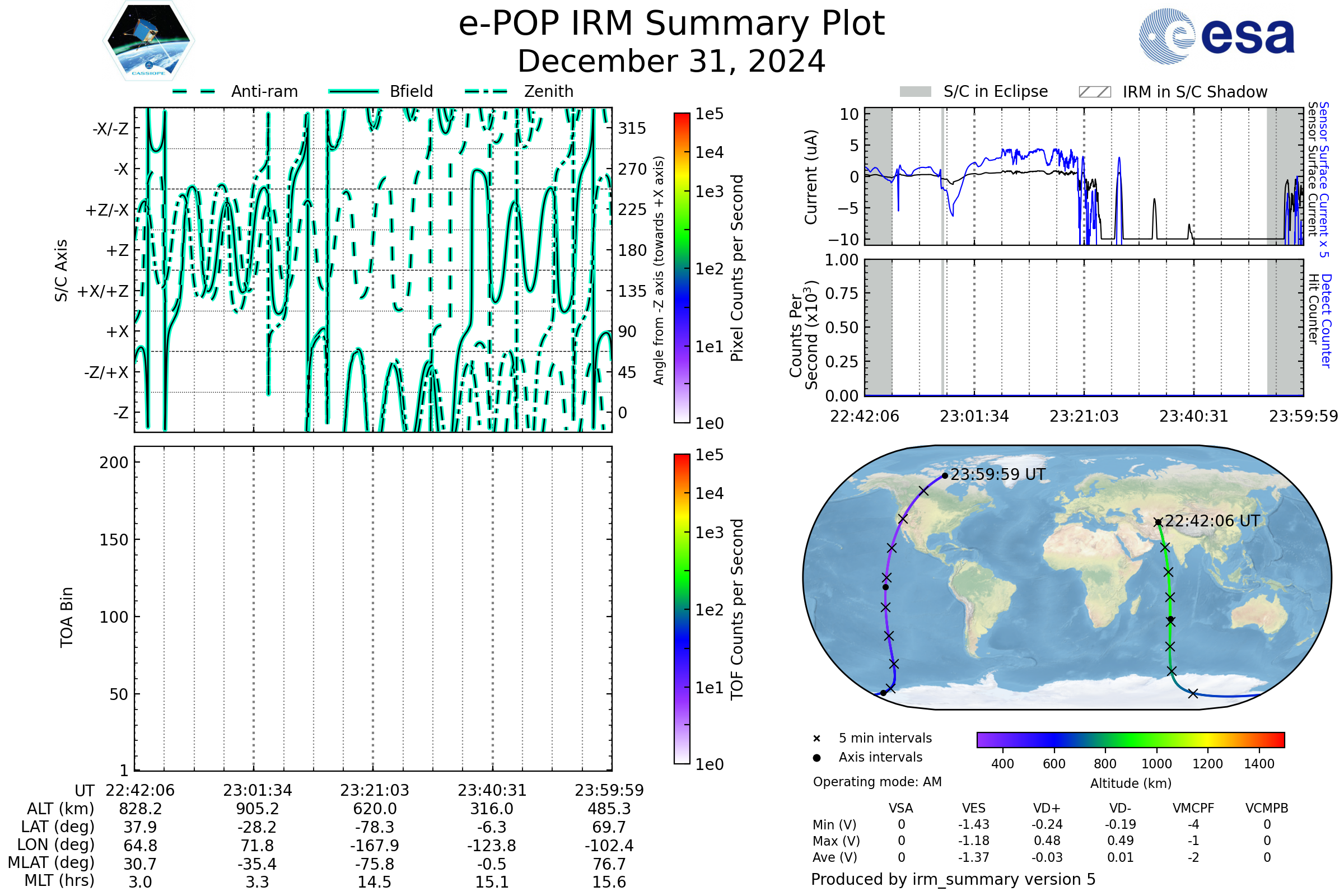Click the 22:42:06 UT start point on map

[1158, 522]
